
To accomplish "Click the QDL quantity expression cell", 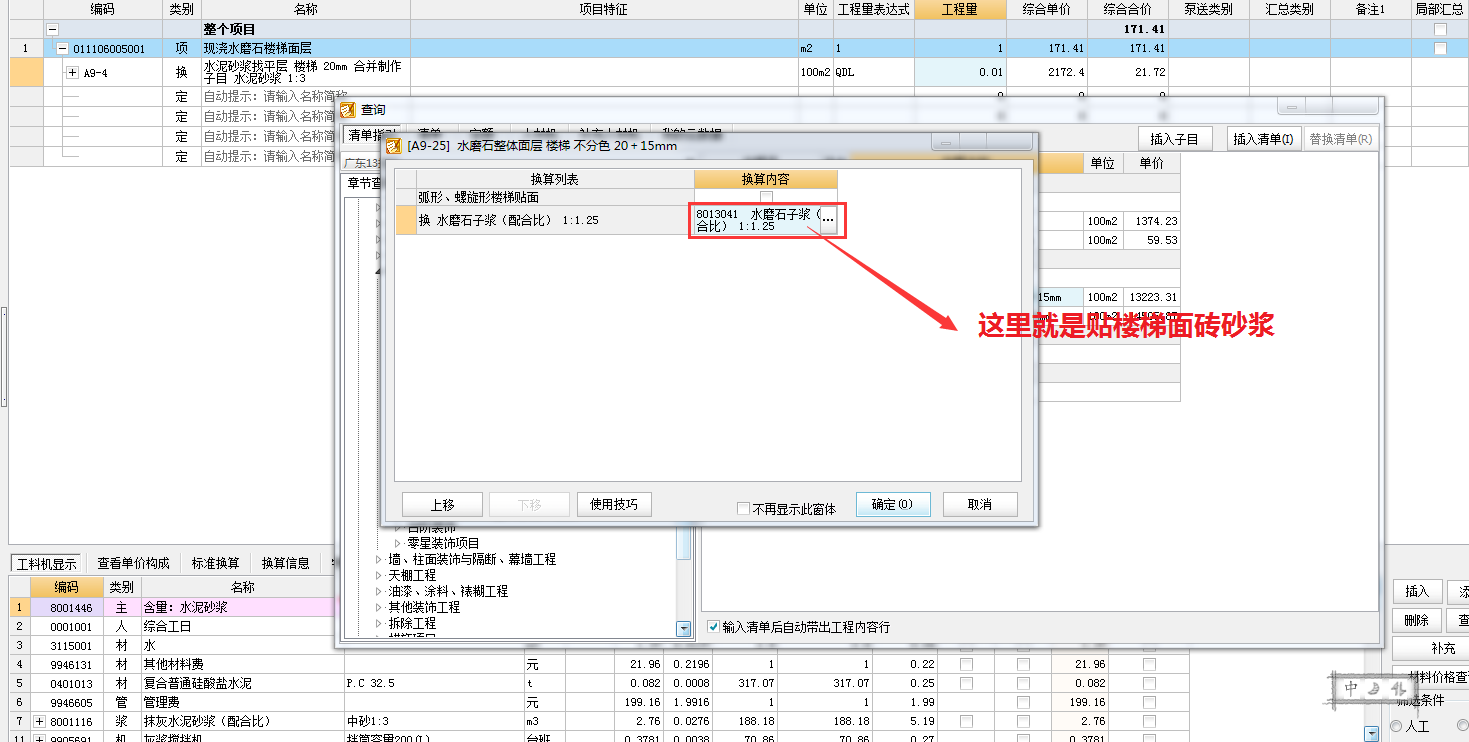I will [x=873, y=73].
